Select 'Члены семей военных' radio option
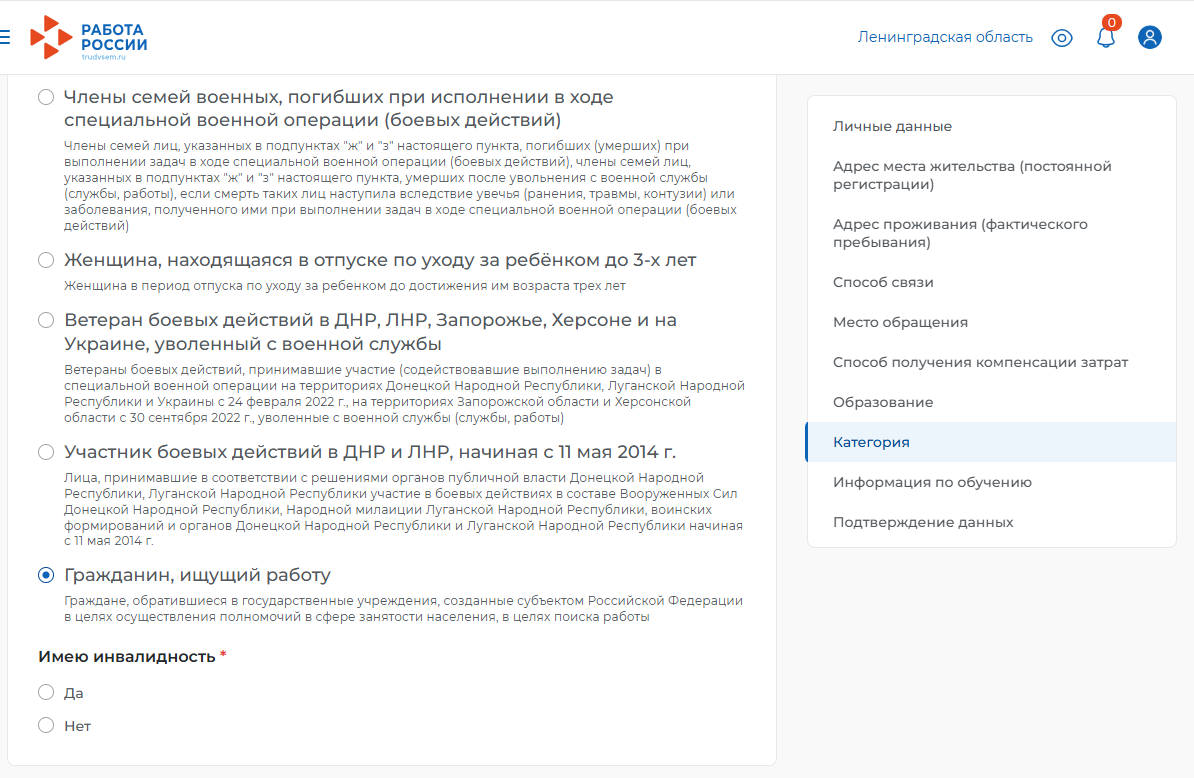The image size is (1194, 778). (46, 97)
